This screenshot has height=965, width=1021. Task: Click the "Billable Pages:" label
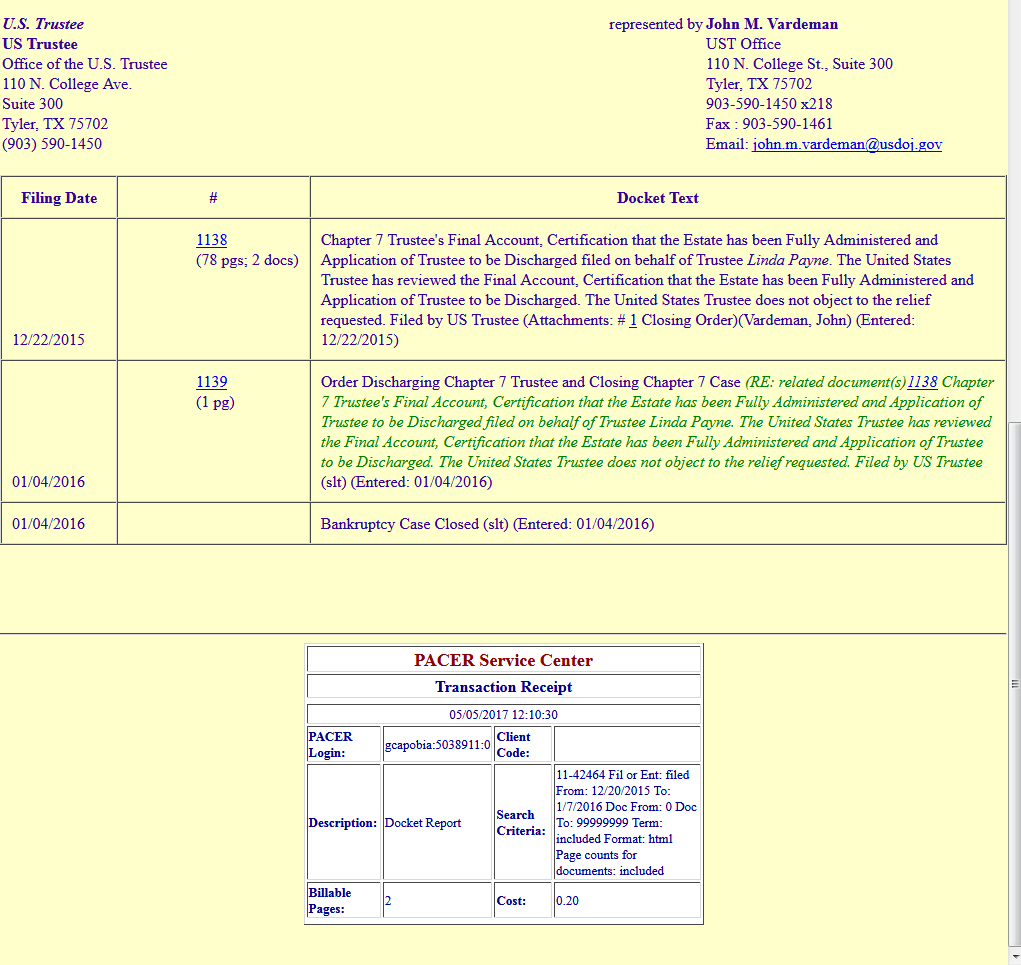330,901
